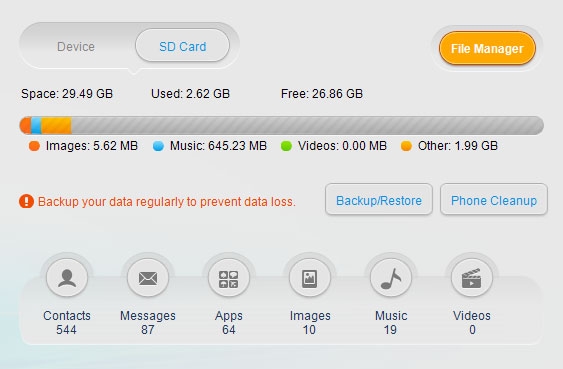Image resolution: width=563 pixels, height=369 pixels.
Task: Open the Messages envelope icon
Action: coord(148,277)
